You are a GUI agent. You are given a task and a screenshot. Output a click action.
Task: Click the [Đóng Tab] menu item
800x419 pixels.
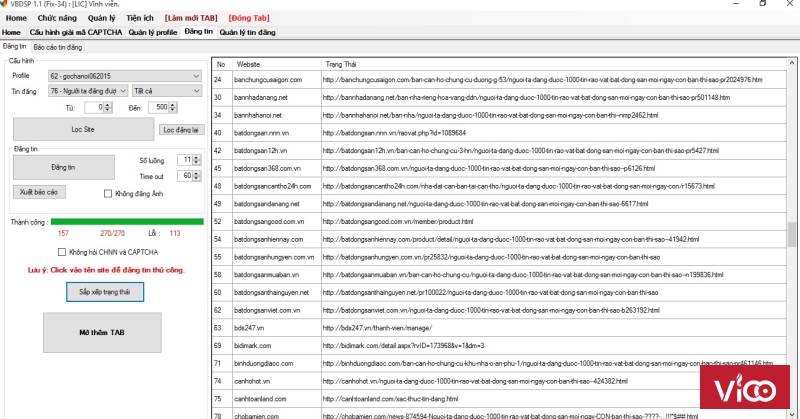point(248,18)
